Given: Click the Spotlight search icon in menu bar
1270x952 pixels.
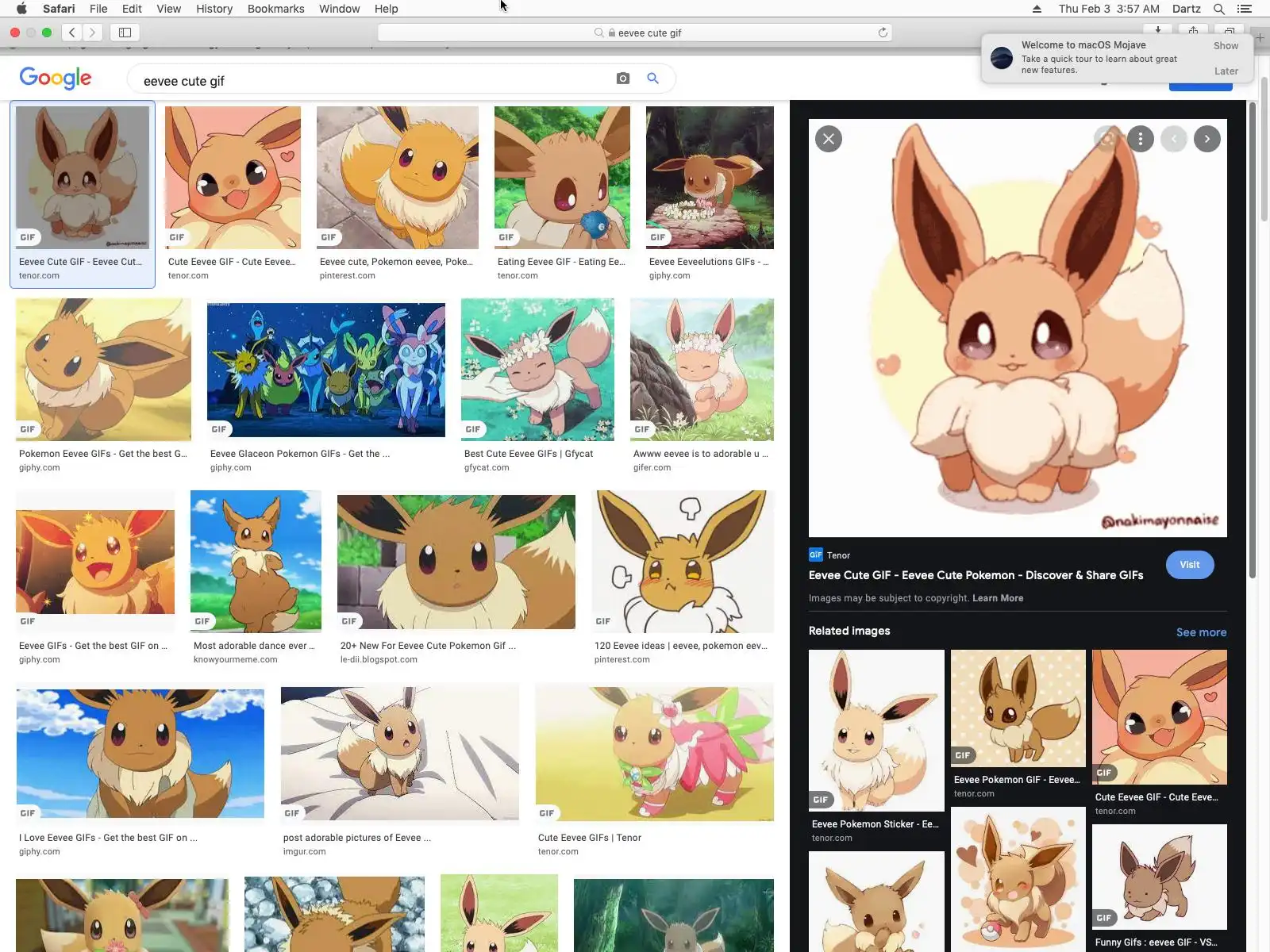Looking at the screenshot, I should point(1219,9).
